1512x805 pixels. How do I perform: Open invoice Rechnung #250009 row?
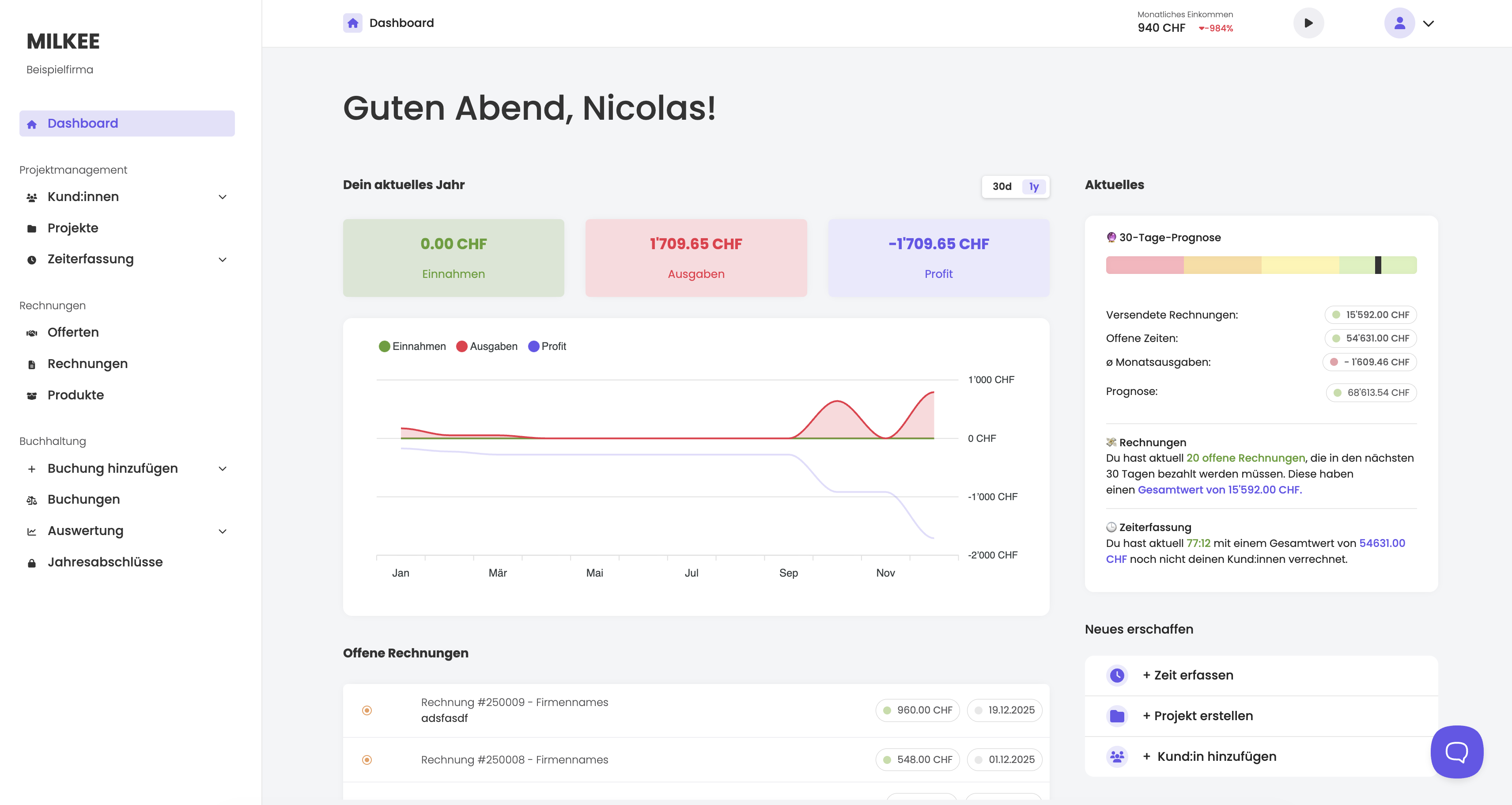click(x=514, y=702)
